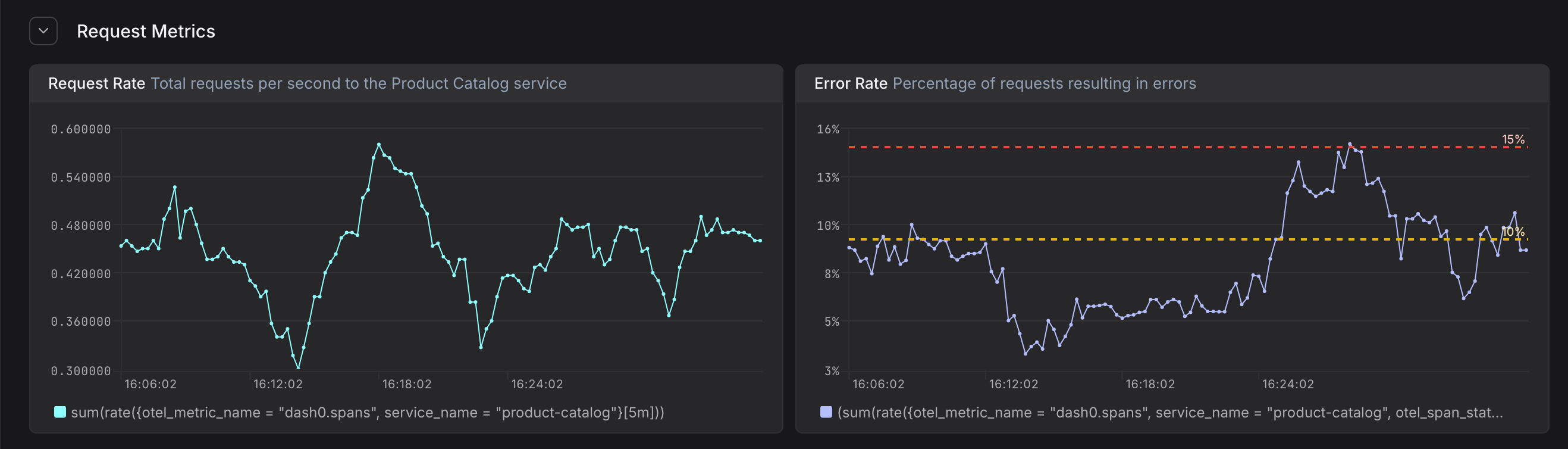Screen dimensions: 1568x449
Task: Click the Request Metrics section heading
Action: 146,31
